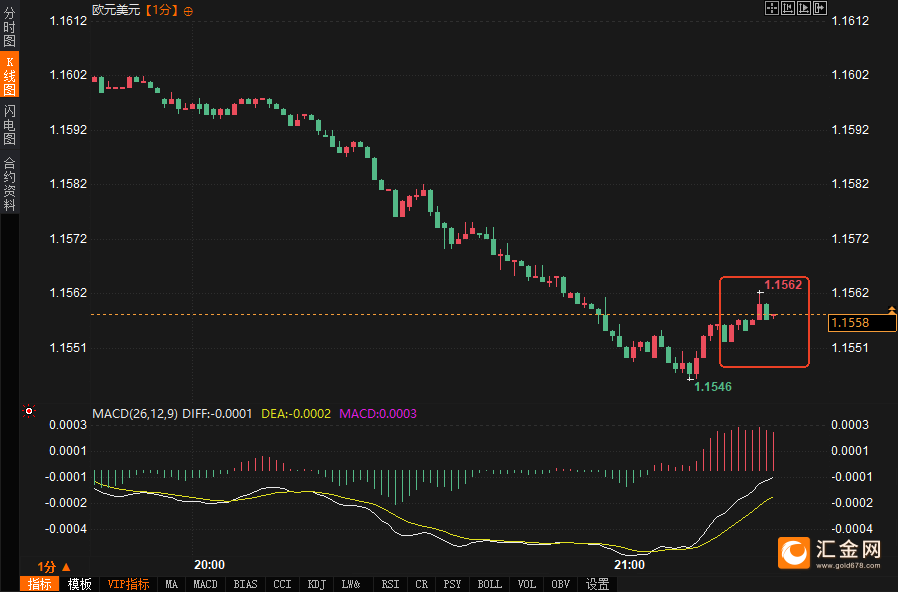Select the K线图 sidebar tab
The image size is (898, 592).
click(10, 76)
